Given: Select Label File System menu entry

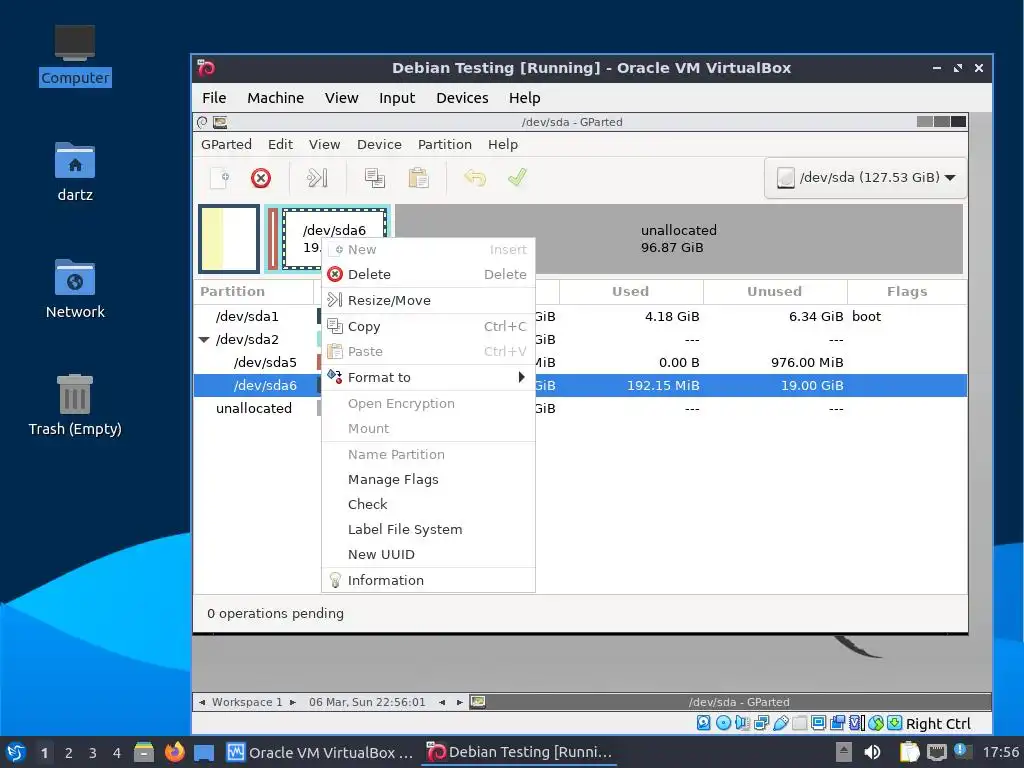Looking at the screenshot, I should [428, 530].
